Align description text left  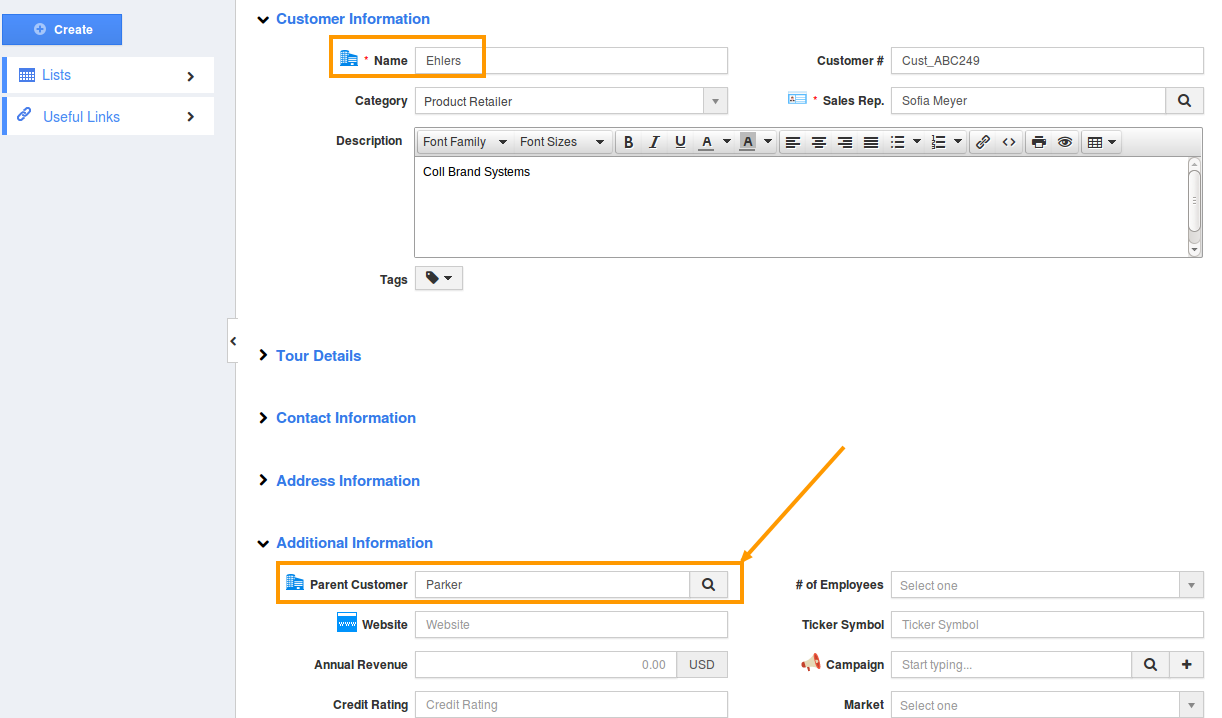click(793, 142)
